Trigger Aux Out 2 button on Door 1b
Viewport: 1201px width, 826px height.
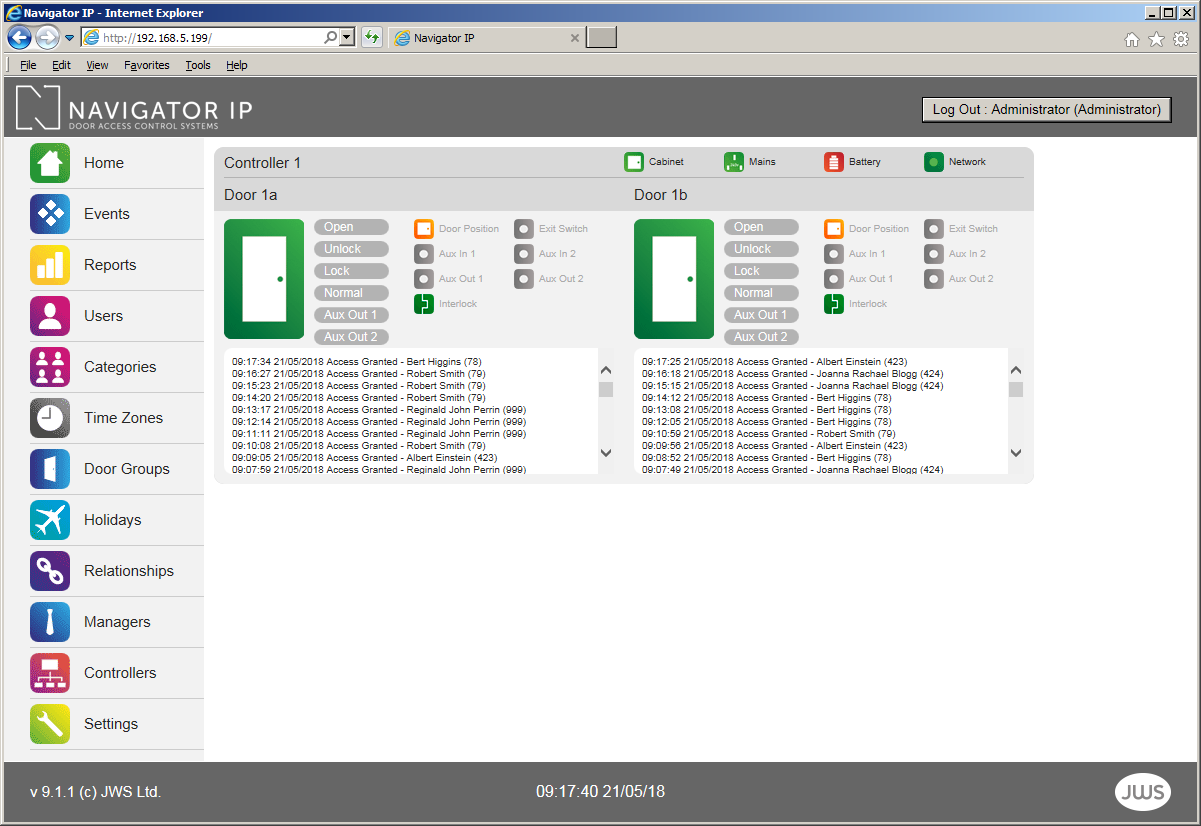[x=761, y=337]
